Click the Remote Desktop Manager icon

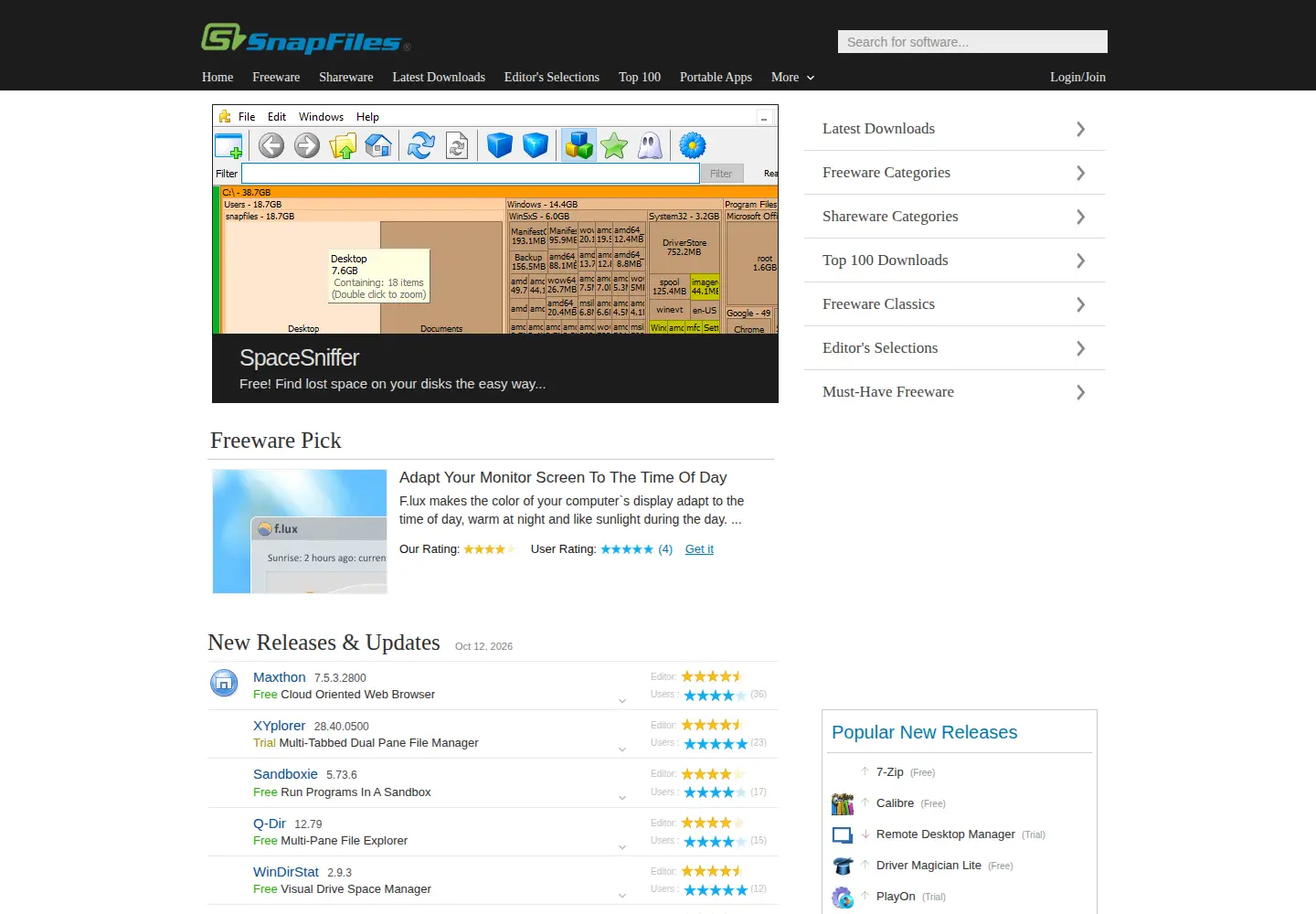843,834
